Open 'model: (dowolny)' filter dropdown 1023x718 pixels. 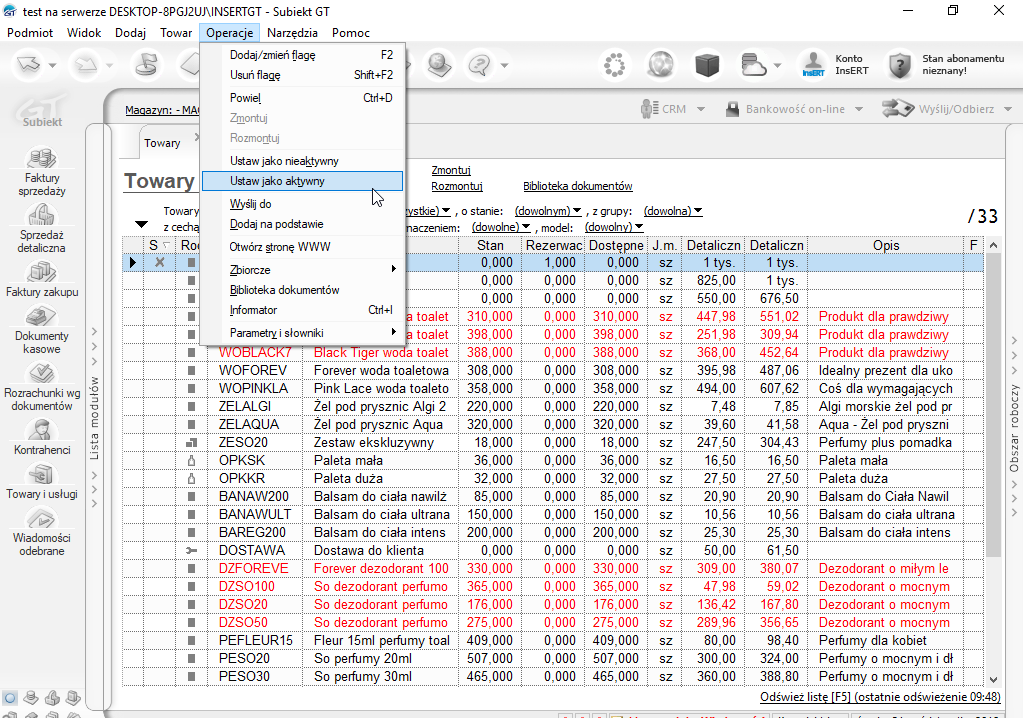[x=614, y=227]
